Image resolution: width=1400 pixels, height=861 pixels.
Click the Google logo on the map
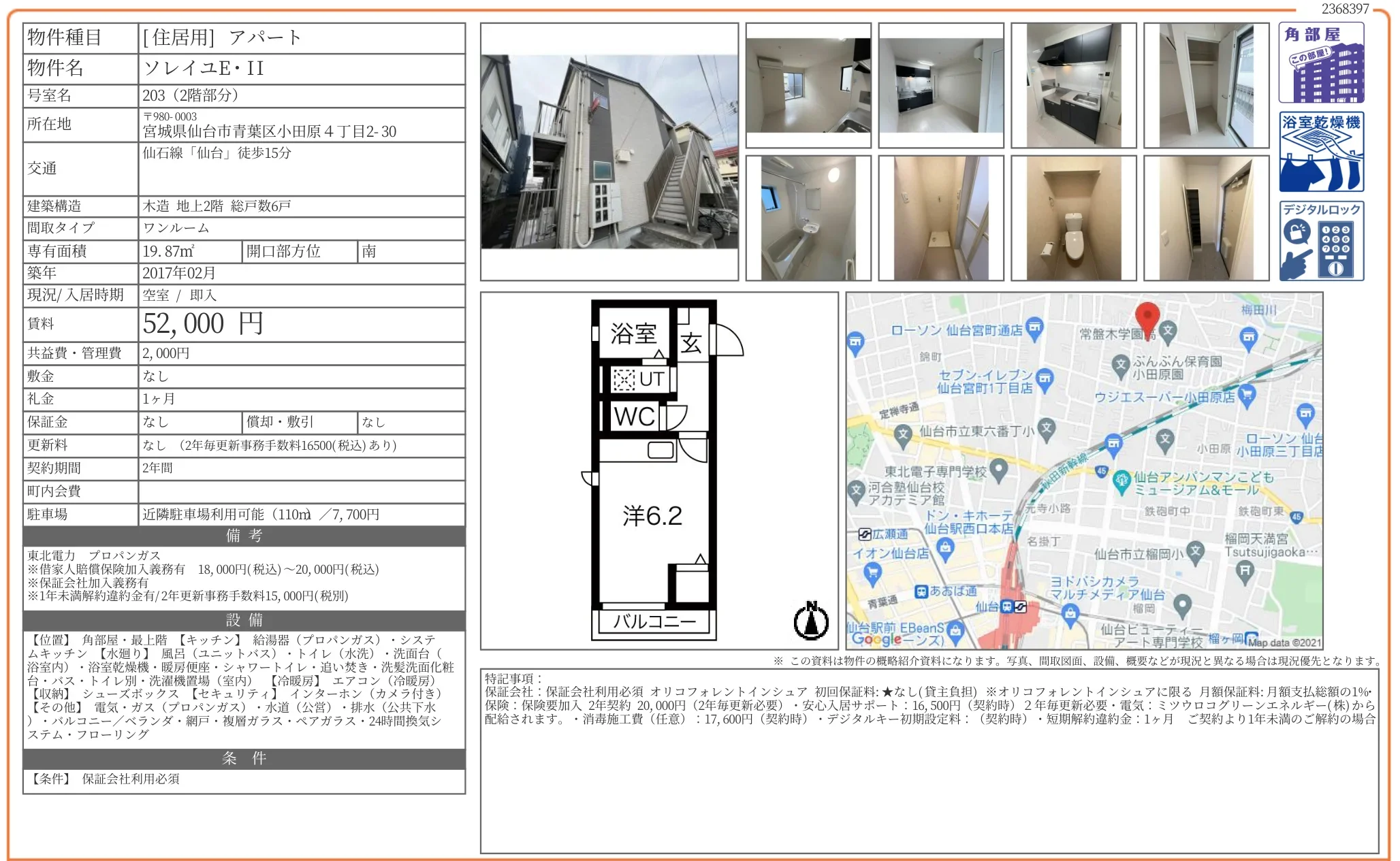(876, 639)
